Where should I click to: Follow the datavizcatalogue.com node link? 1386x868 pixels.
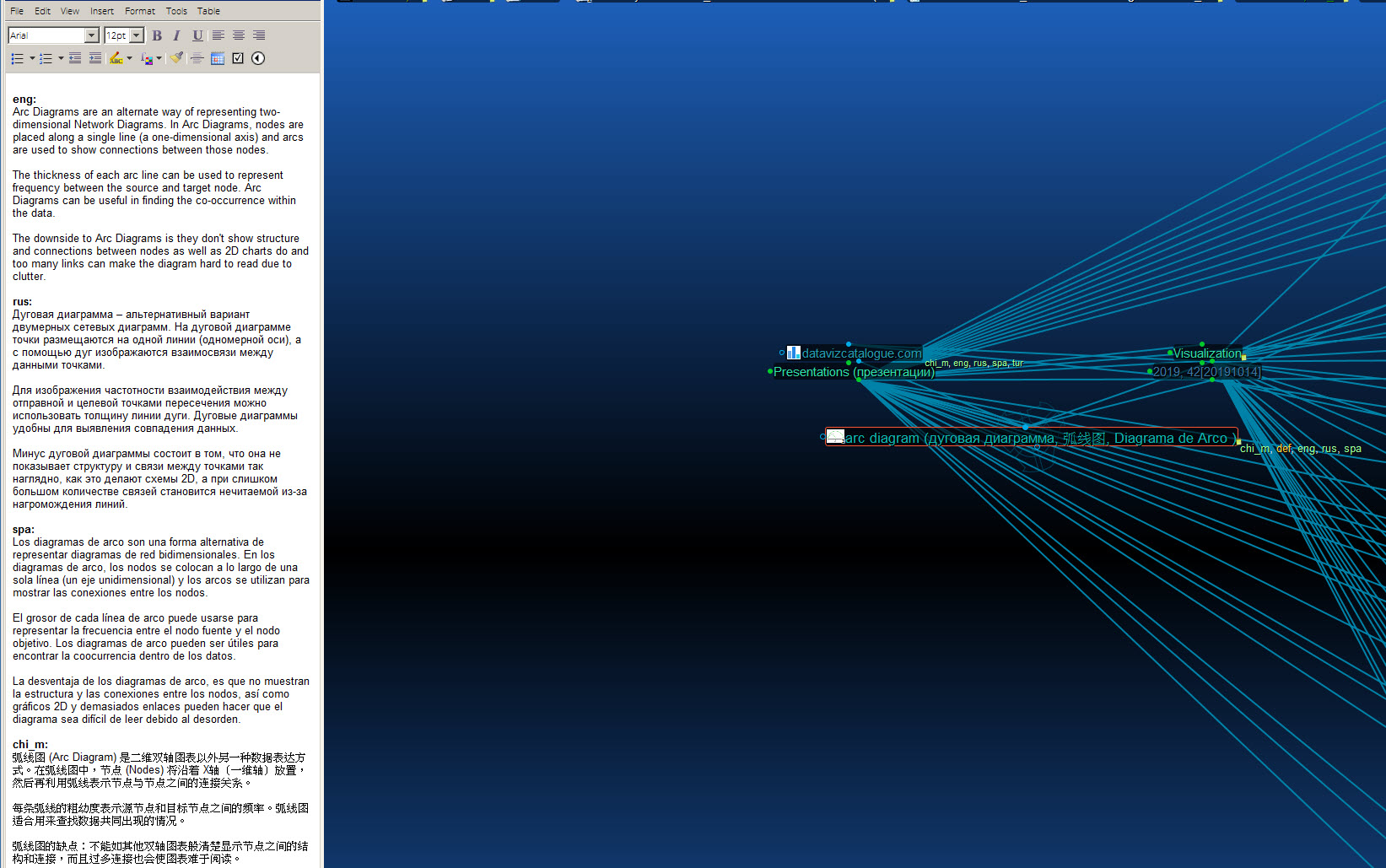[x=862, y=353]
